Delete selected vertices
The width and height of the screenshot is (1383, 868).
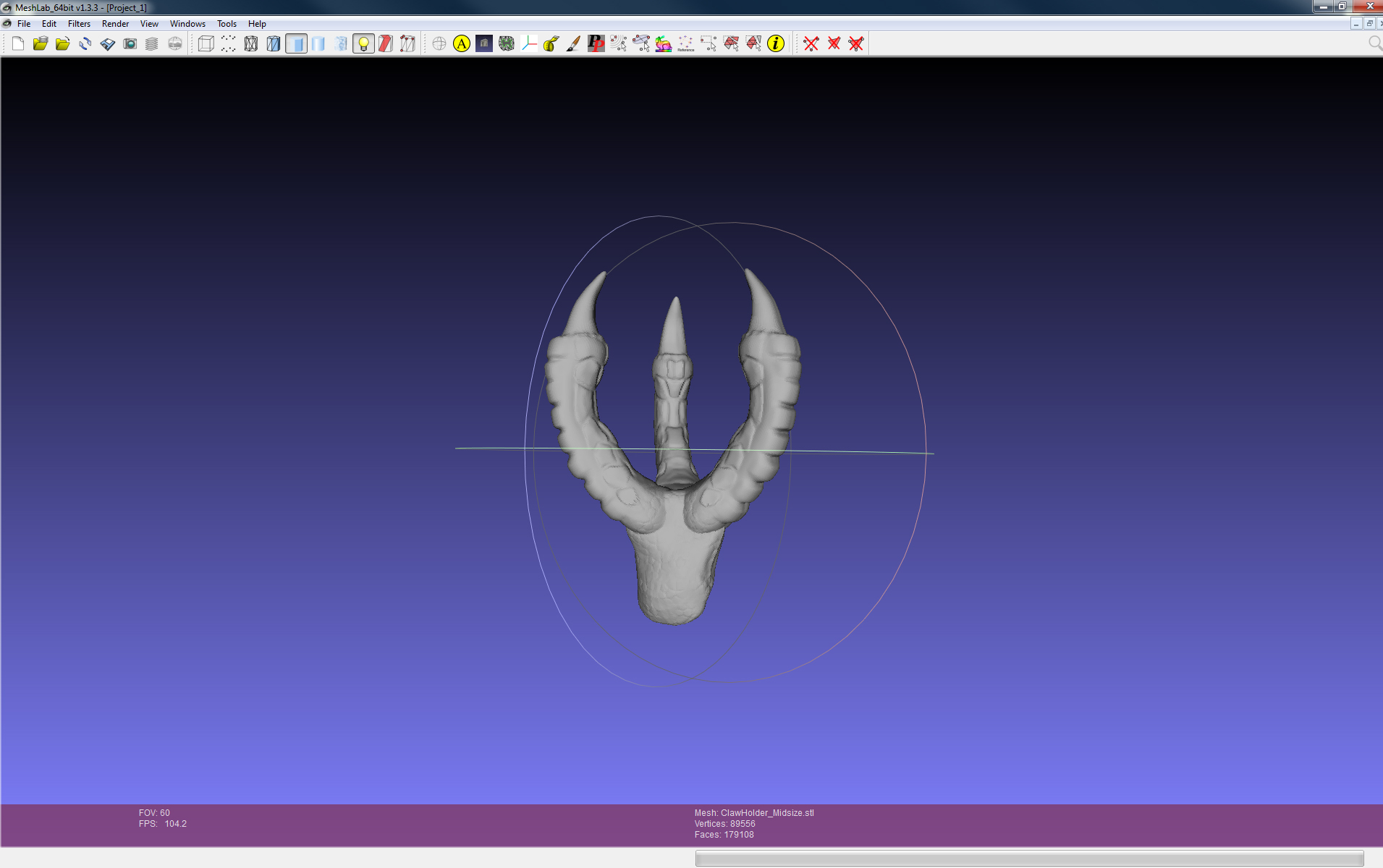[x=811, y=43]
